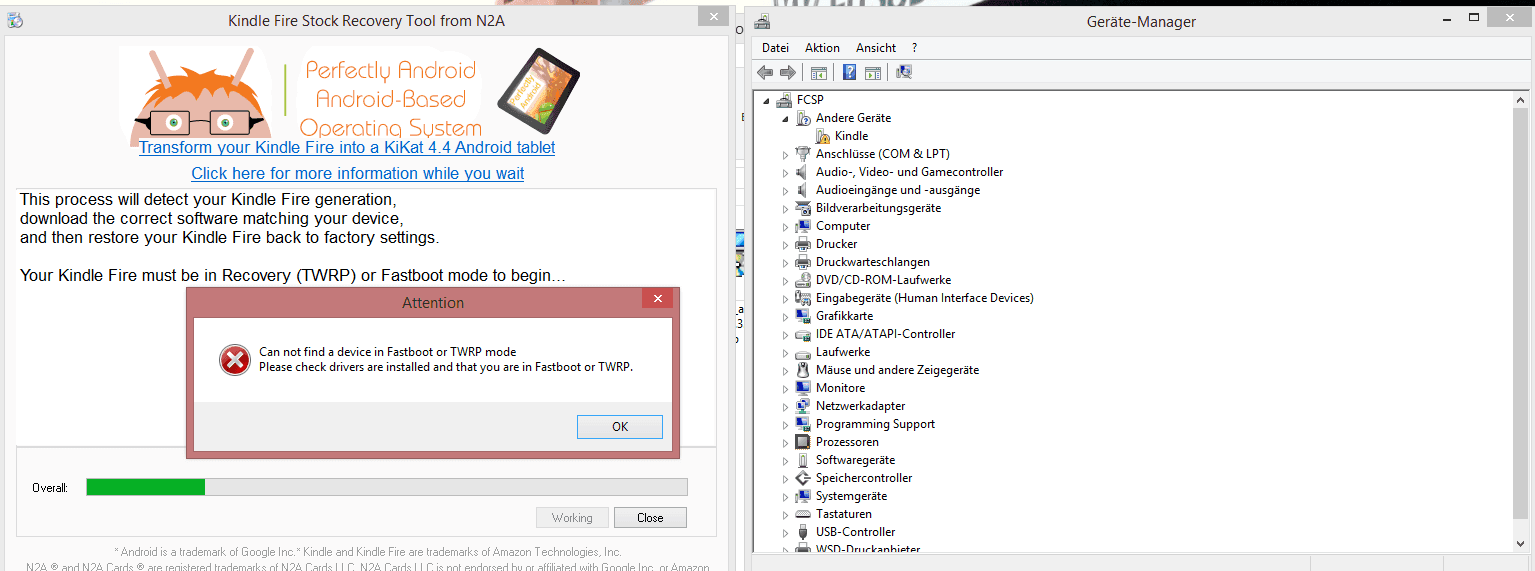This screenshot has width=1535, height=571.
Task: Click the Drucker printer icon
Action: [803, 244]
